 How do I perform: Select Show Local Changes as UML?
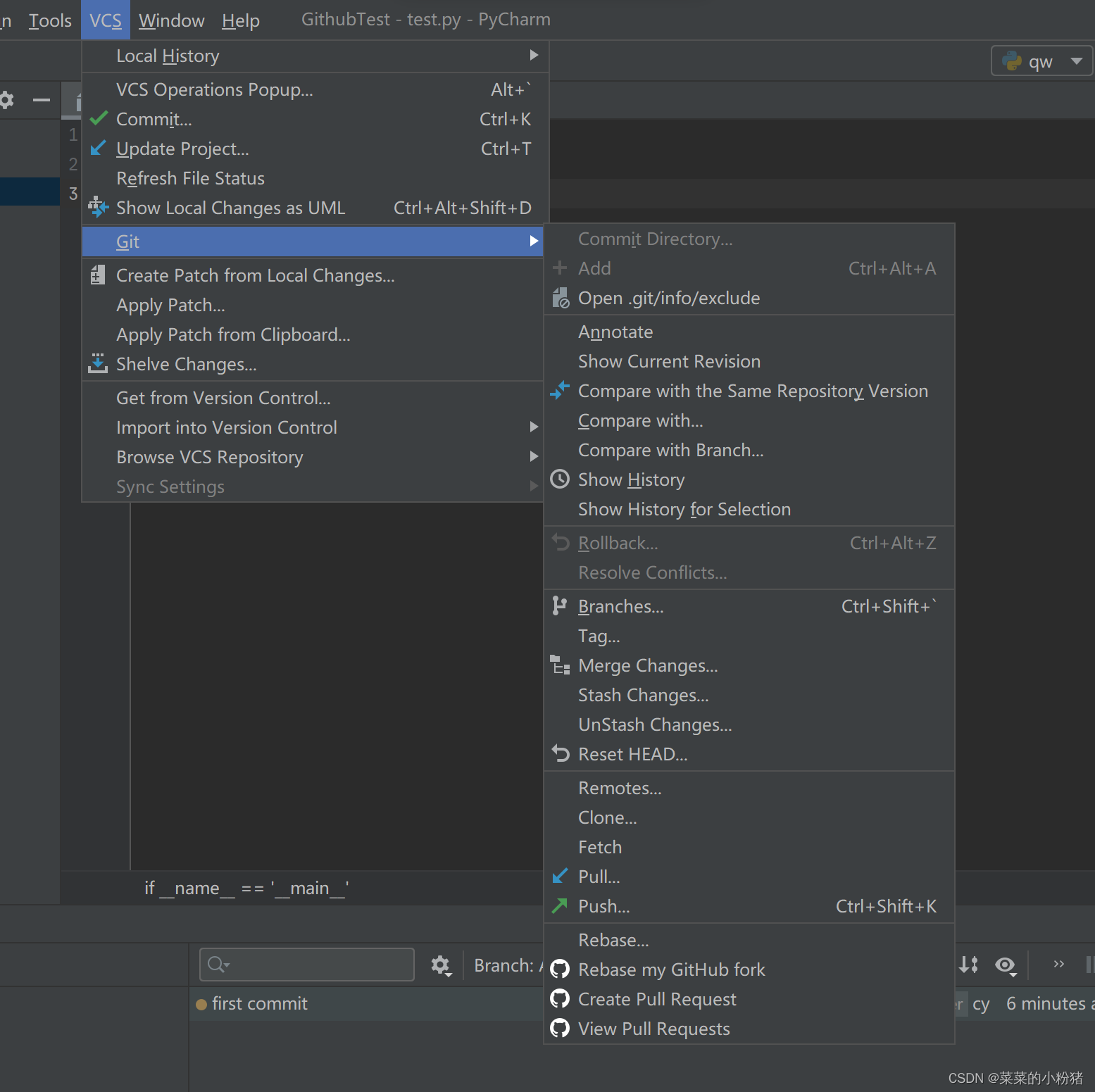coord(315,208)
